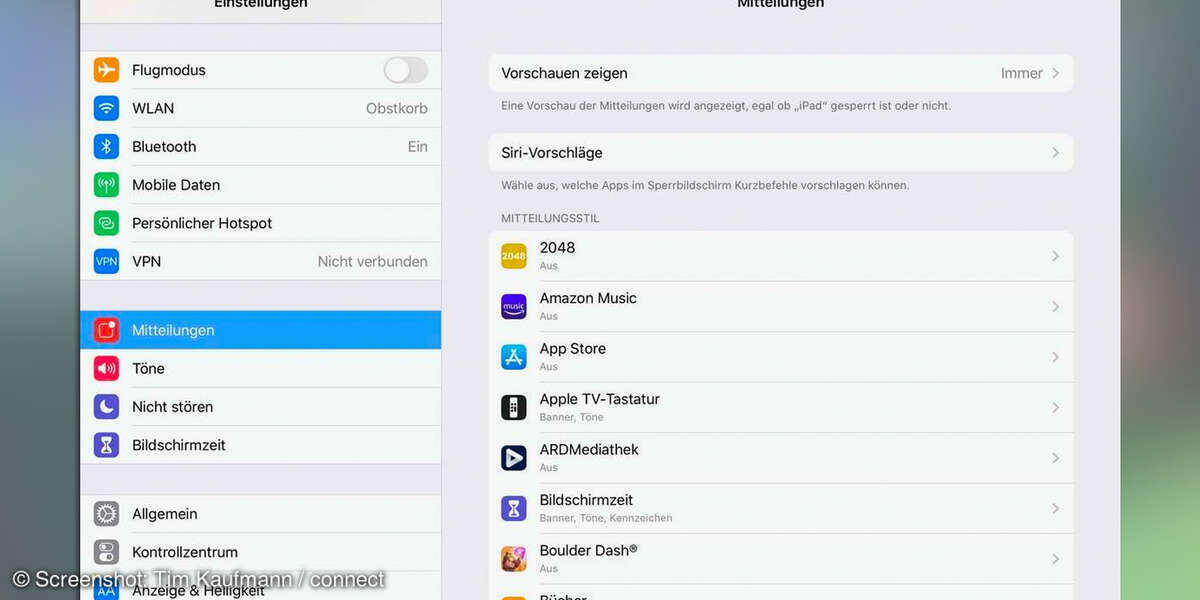Select Allgemein in sidebar
The image size is (1200, 600).
click(x=260, y=514)
